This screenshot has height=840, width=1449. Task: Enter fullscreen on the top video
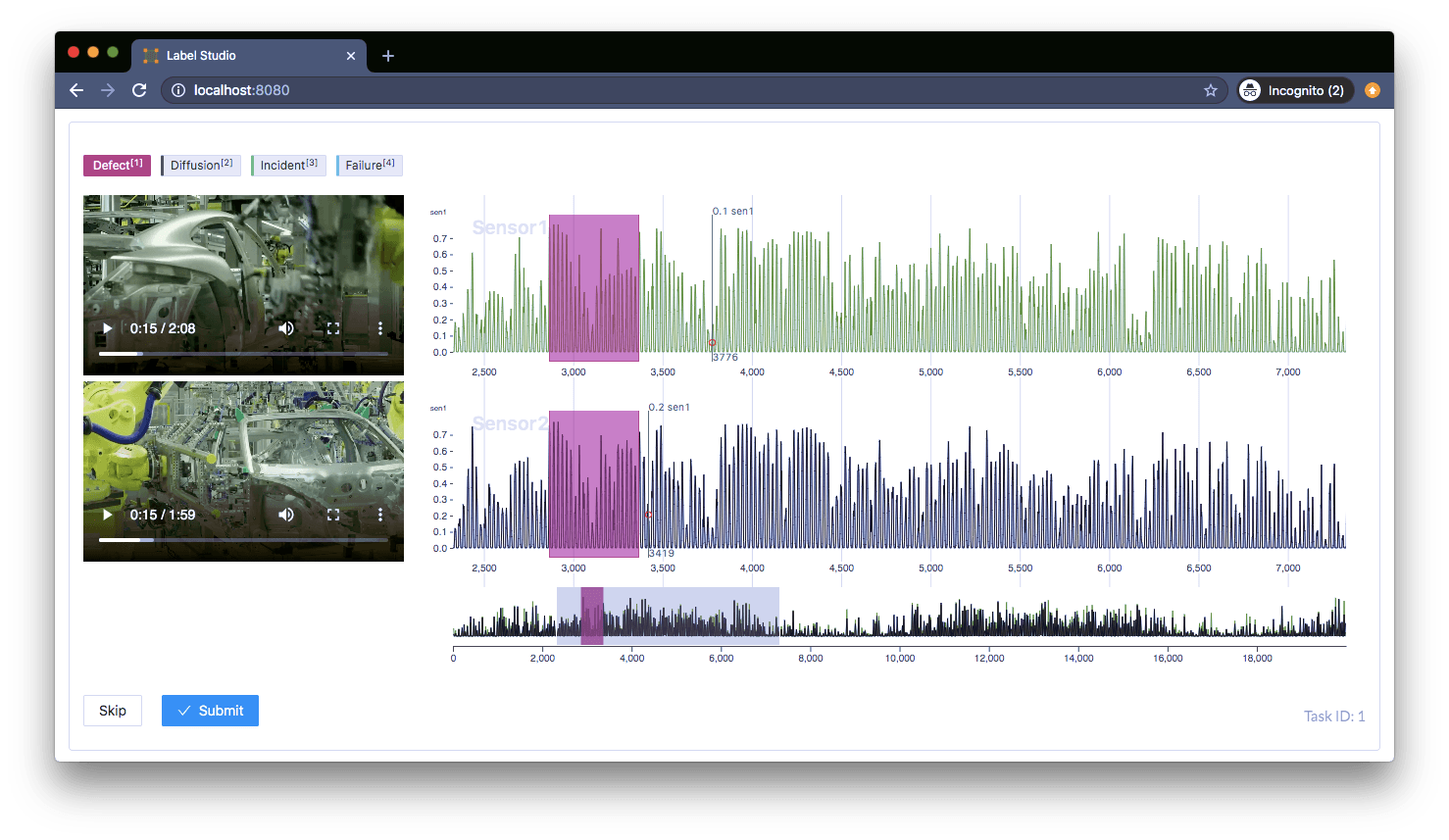333,328
